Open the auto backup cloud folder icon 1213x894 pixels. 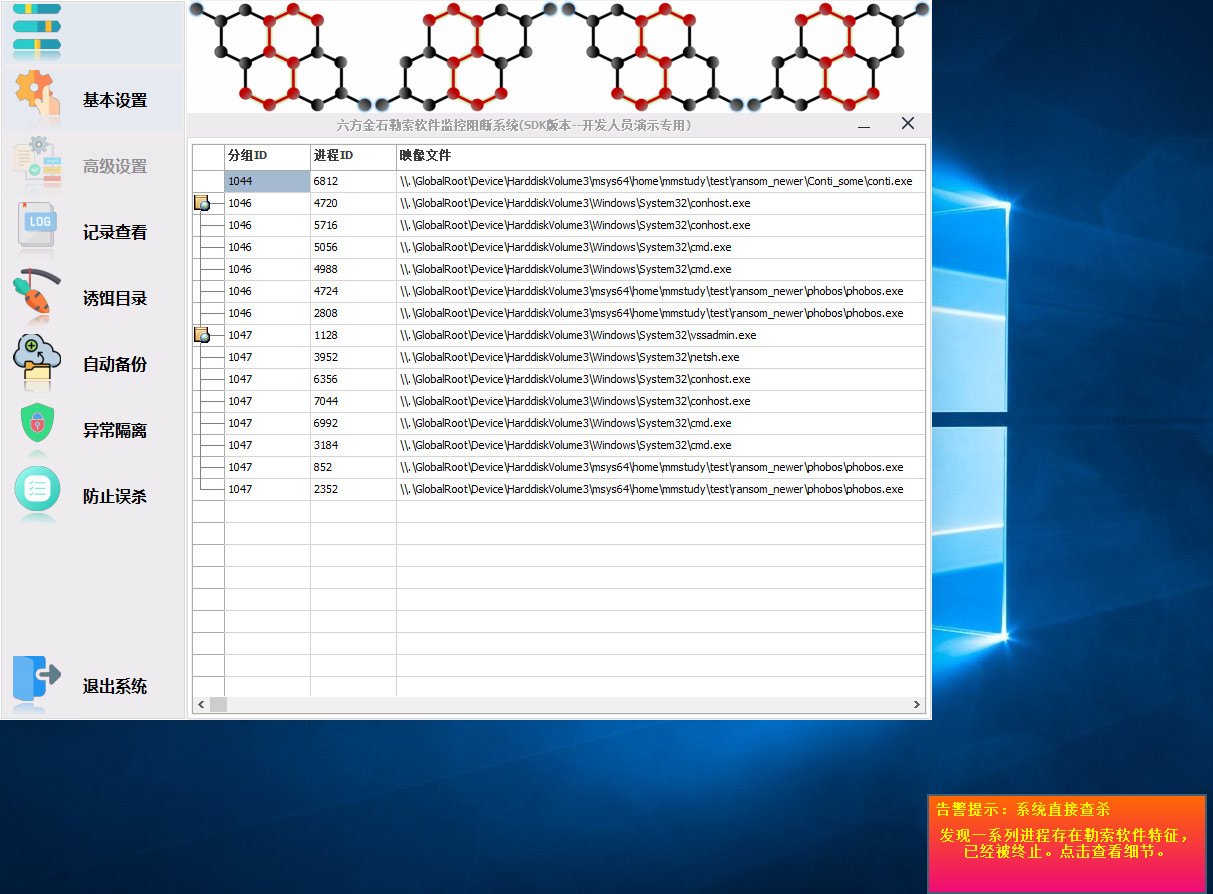pos(37,361)
